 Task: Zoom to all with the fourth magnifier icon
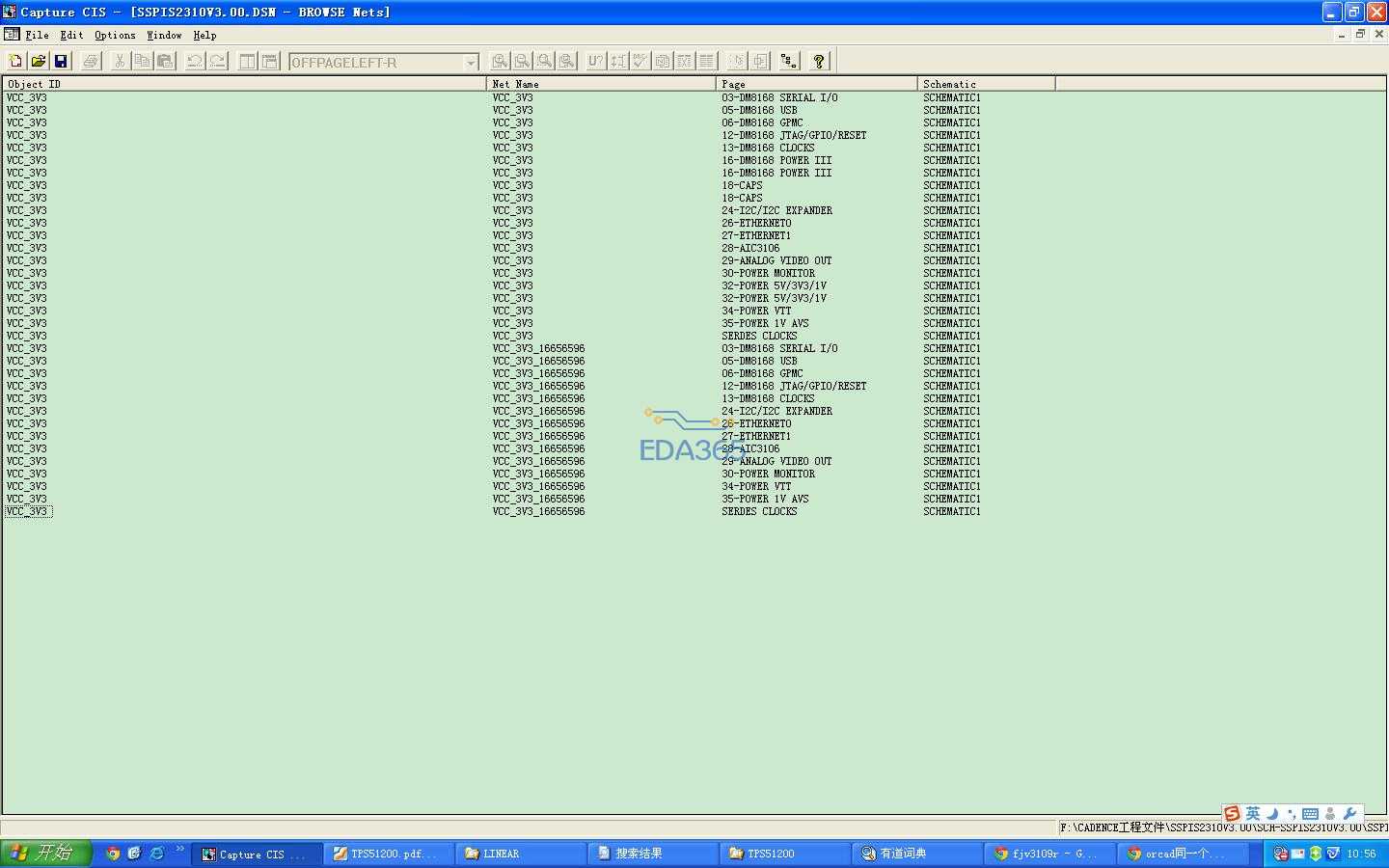567,62
